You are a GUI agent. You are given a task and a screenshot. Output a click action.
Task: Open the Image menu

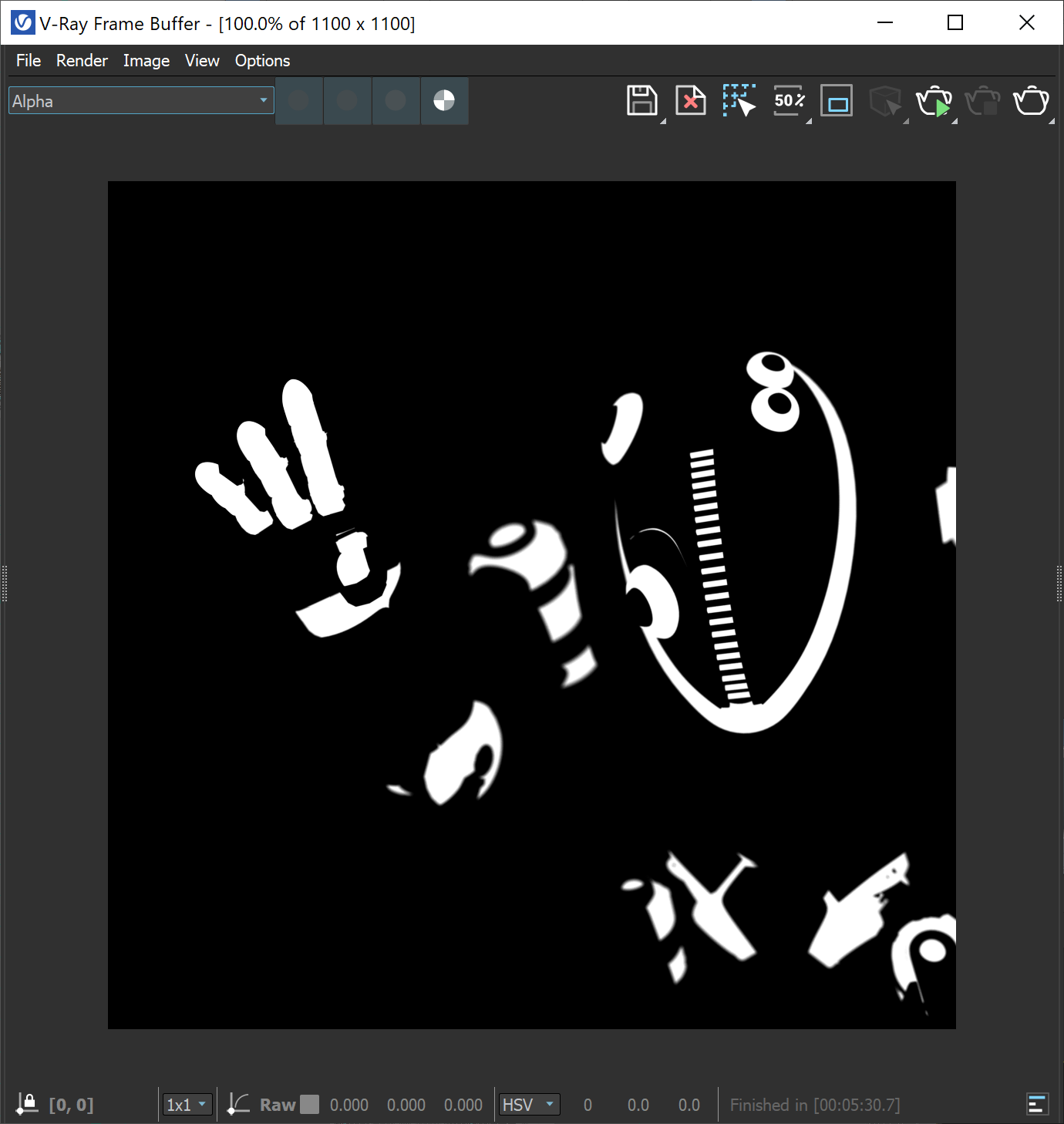(146, 60)
